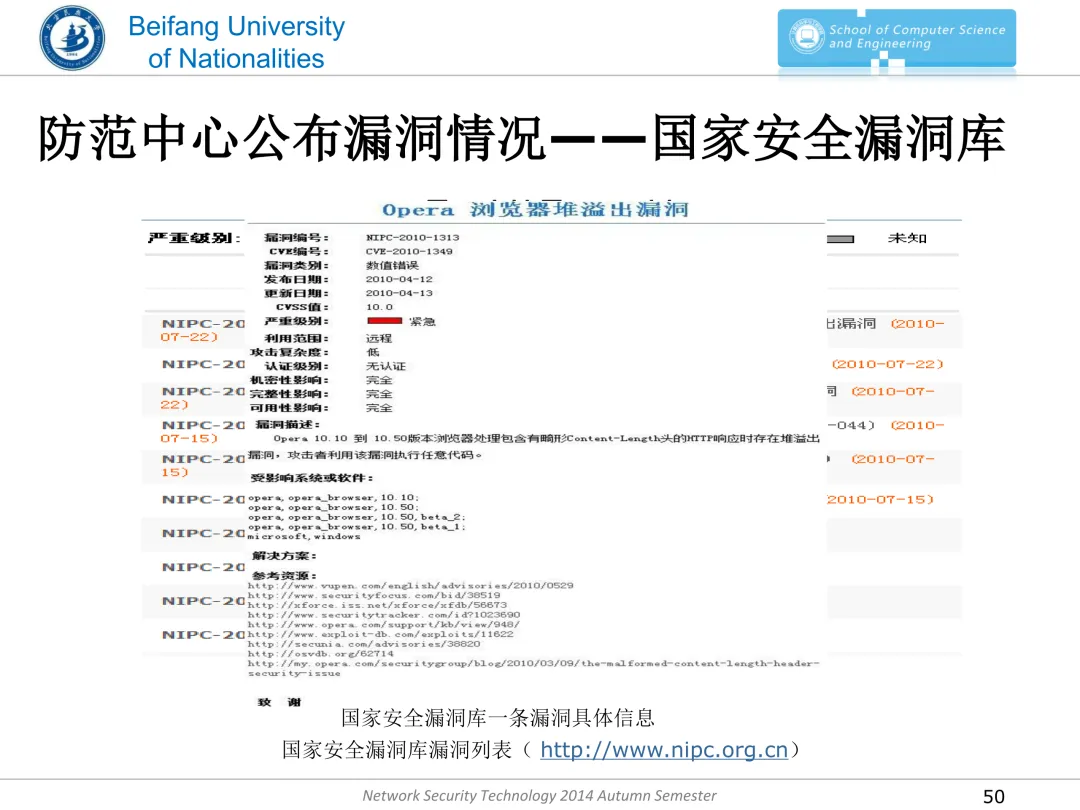Open the exploit-db.com/exploits/11622 reference

click(x=381, y=634)
